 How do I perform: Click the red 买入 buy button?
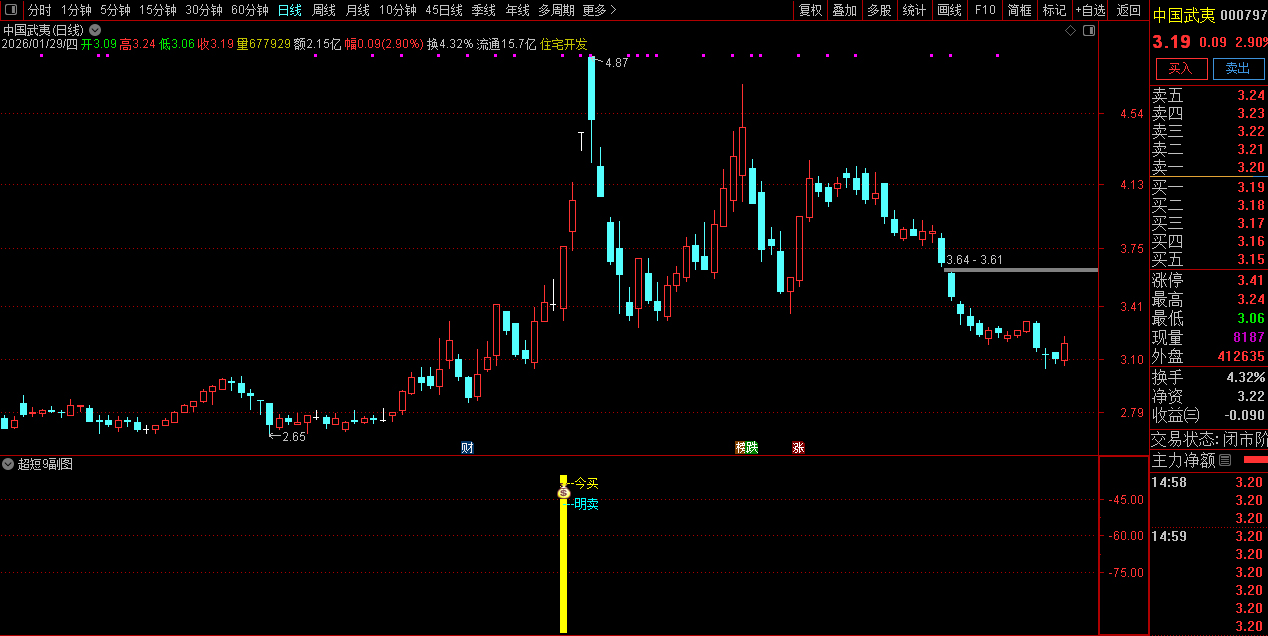pos(1181,68)
